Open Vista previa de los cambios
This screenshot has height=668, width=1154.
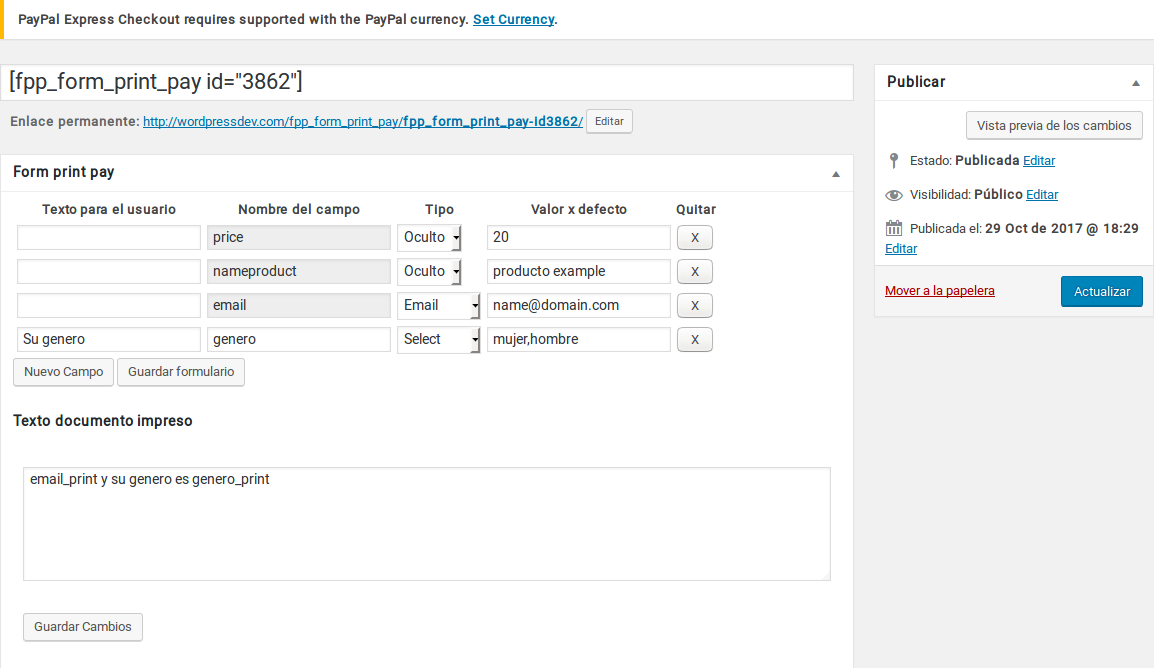1054,125
